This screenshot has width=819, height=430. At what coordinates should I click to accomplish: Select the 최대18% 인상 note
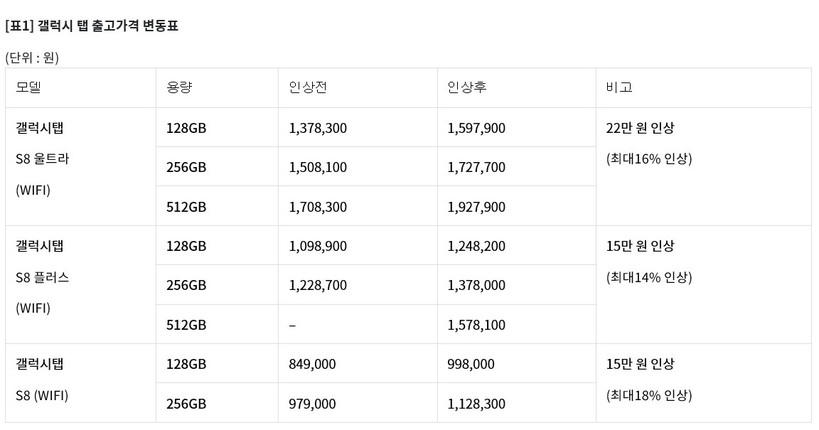point(648,395)
